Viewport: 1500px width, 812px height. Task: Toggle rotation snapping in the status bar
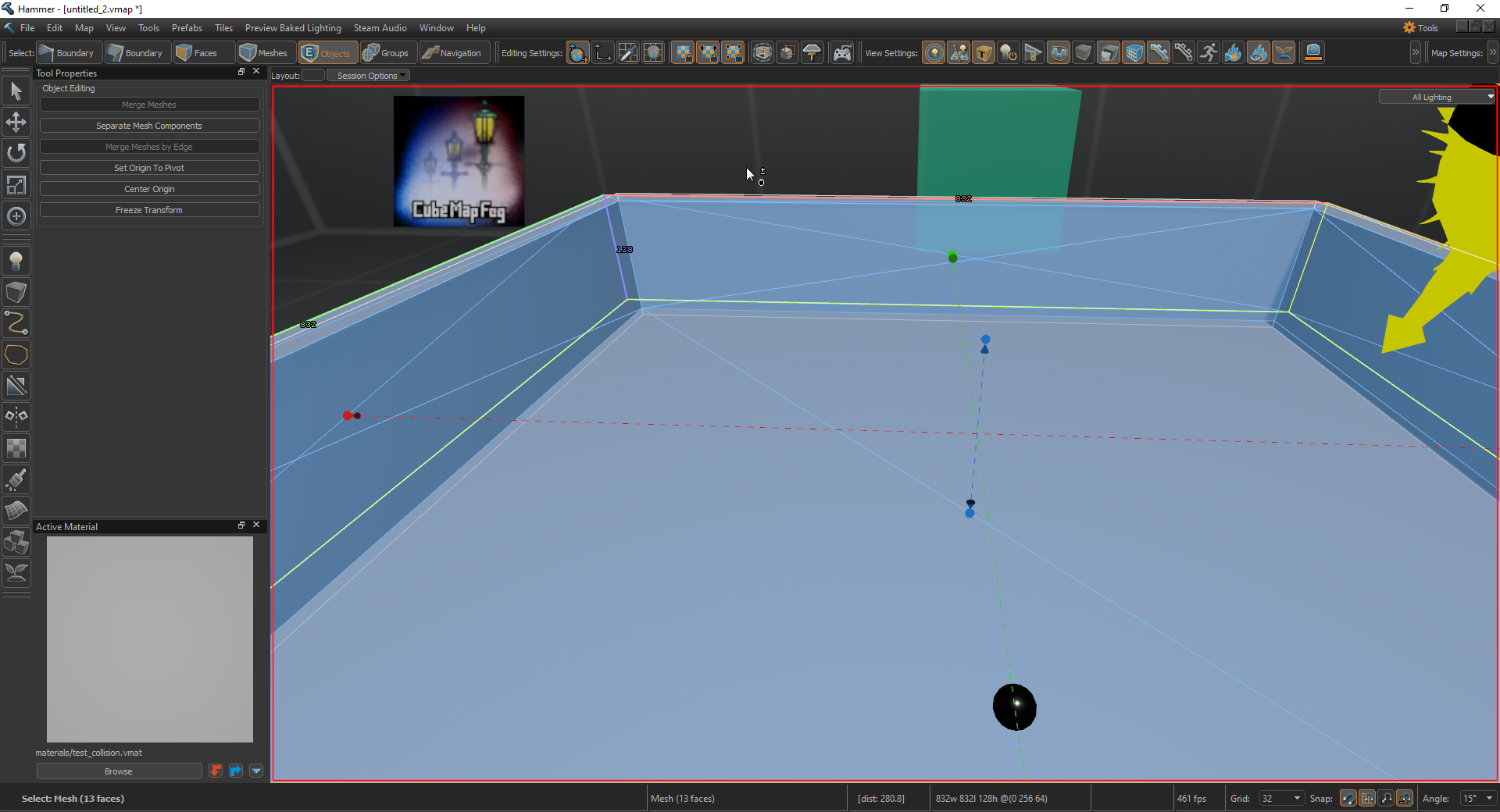(1405, 799)
